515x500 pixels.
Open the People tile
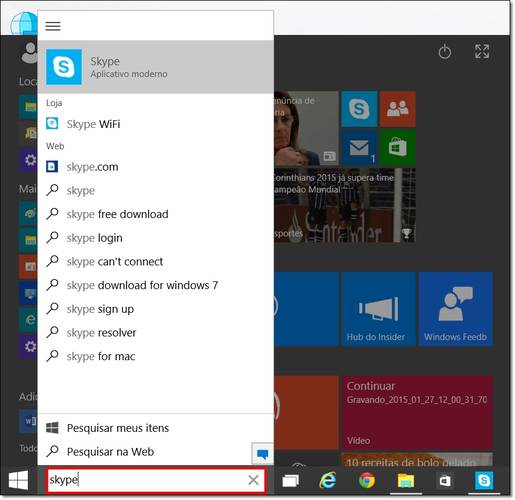click(x=398, y=109)
